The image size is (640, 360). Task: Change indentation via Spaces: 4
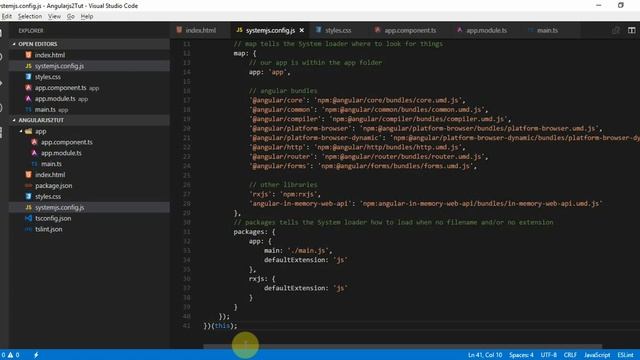point(521,355)
